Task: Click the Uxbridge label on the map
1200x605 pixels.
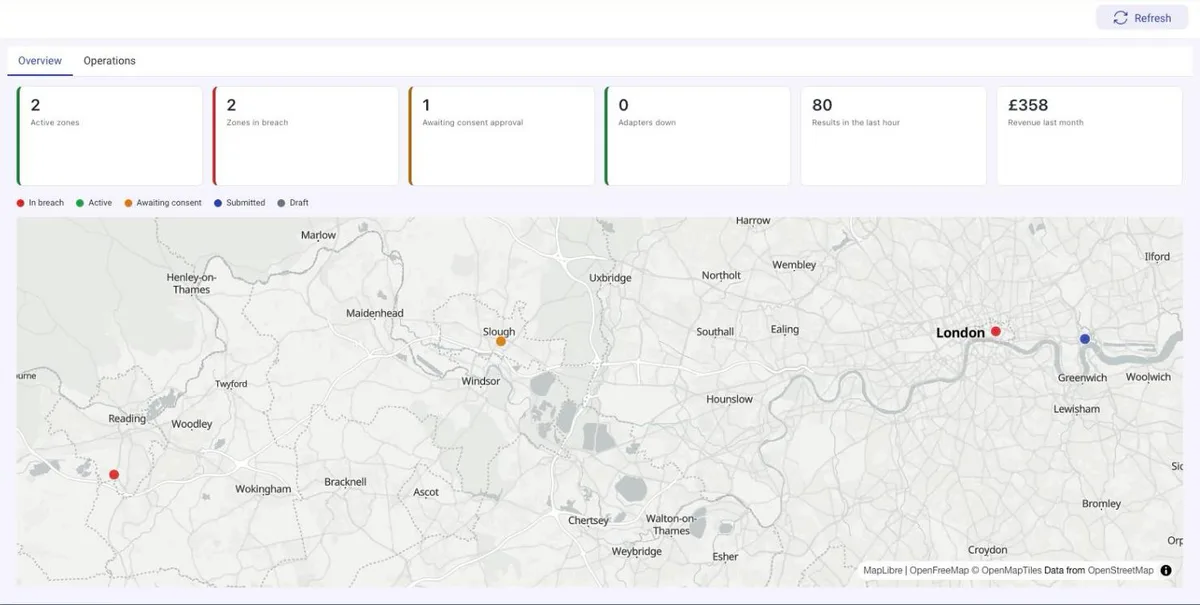Action: 610,278
